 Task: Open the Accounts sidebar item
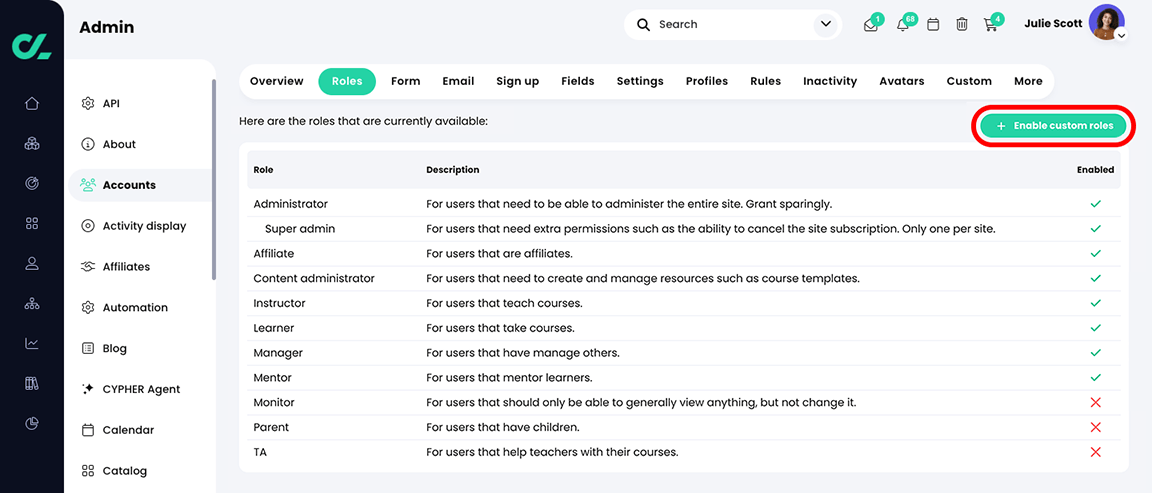pos(140,185)
